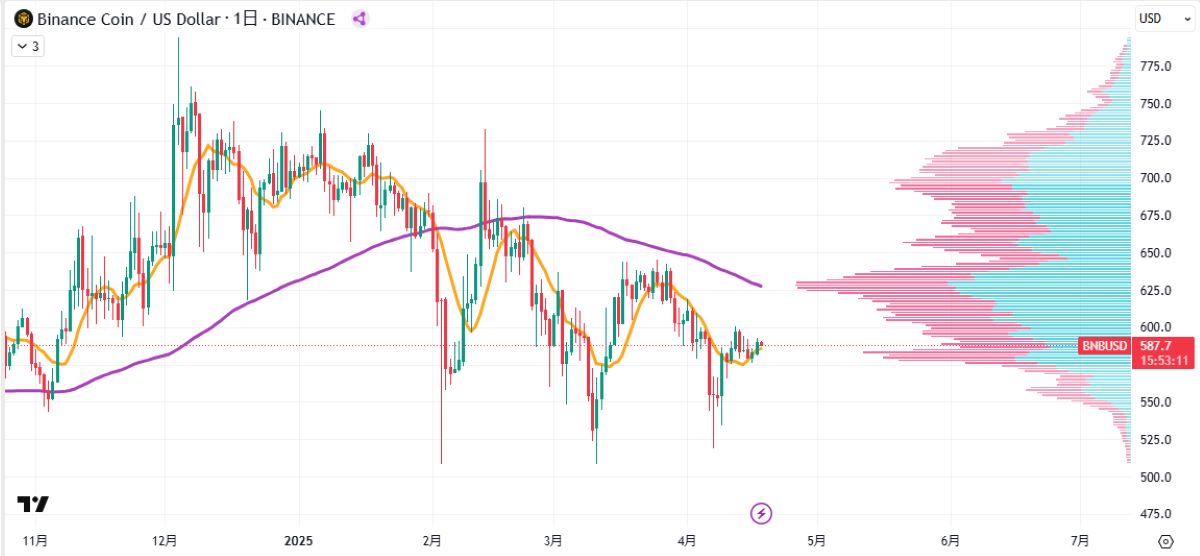Click the 6月 date label on time axis

pos(950,540)
